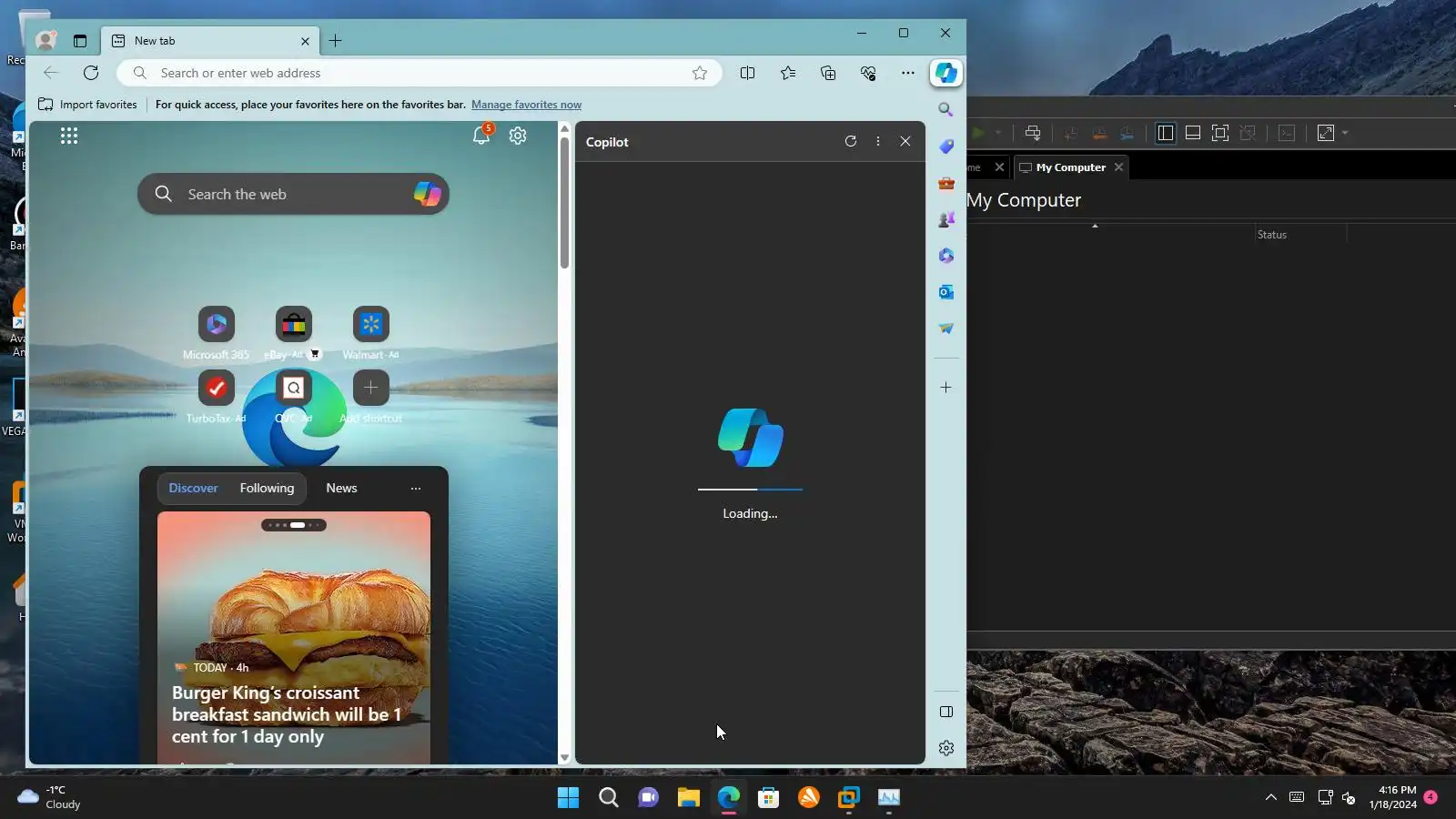The image size is (1456, 819).
Task: Open the app launcher grid on new tab page
Action: (x=69, y=136)
